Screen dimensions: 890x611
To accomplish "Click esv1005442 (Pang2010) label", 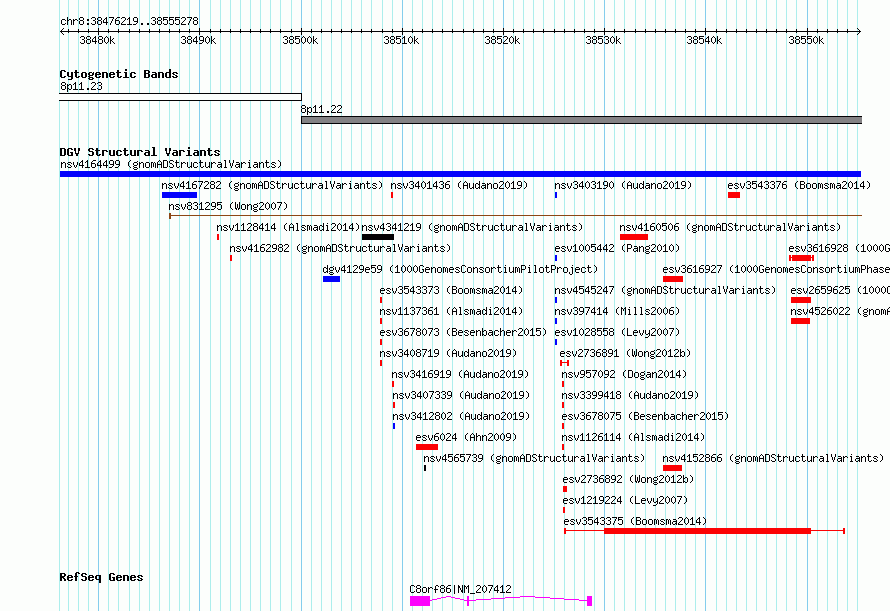I will coord(617,248).
